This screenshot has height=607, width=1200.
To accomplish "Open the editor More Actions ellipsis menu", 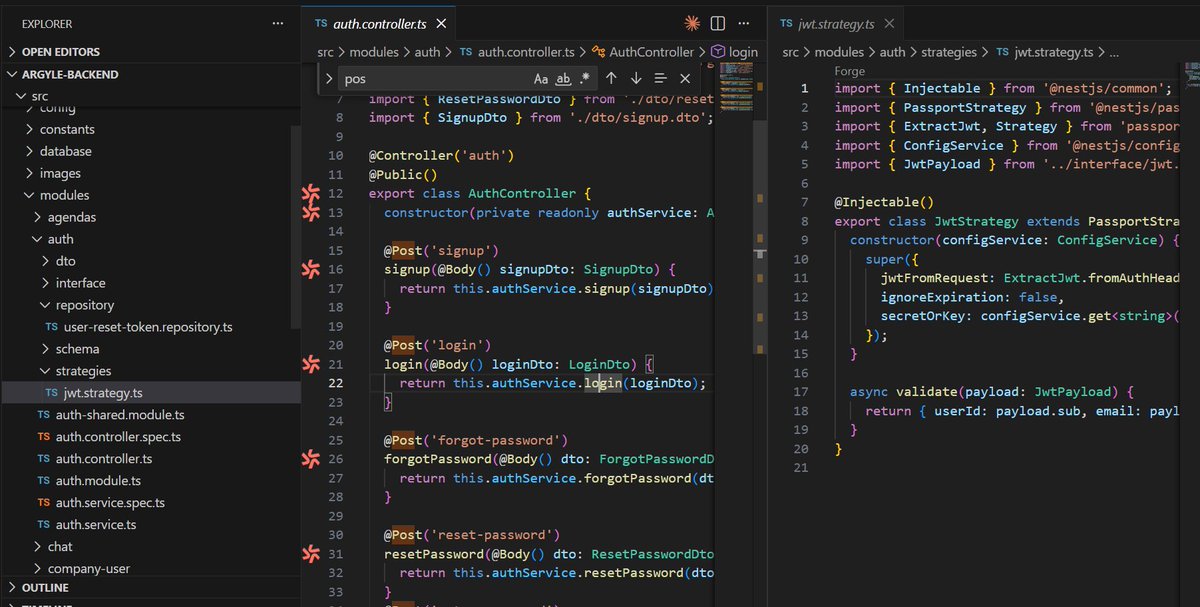I will click(745, 23).
